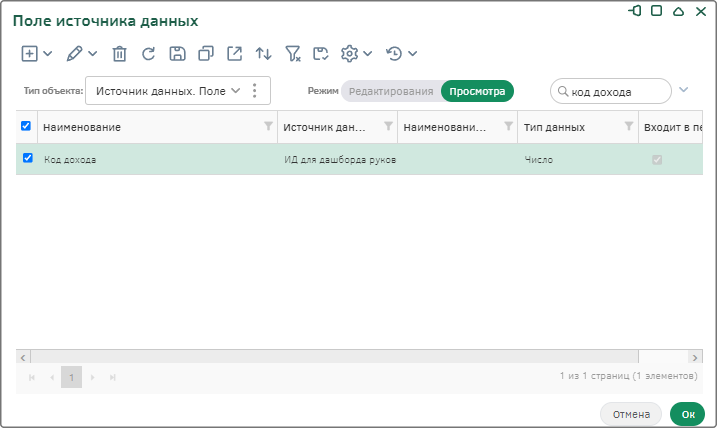
Task: Open the add record dropdown arrow
Action: click(48, 54)
